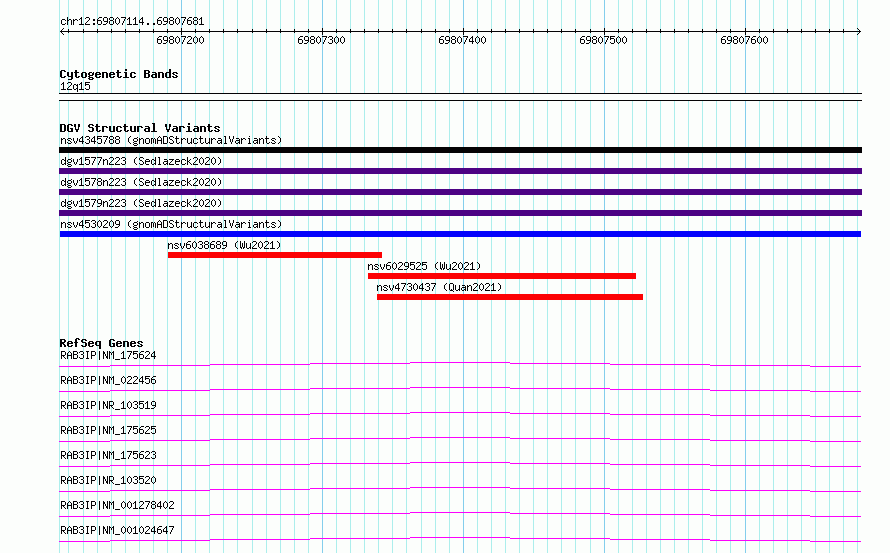890x553 pixels.
Task: Select the 12q15 band label
Action: 75,86
